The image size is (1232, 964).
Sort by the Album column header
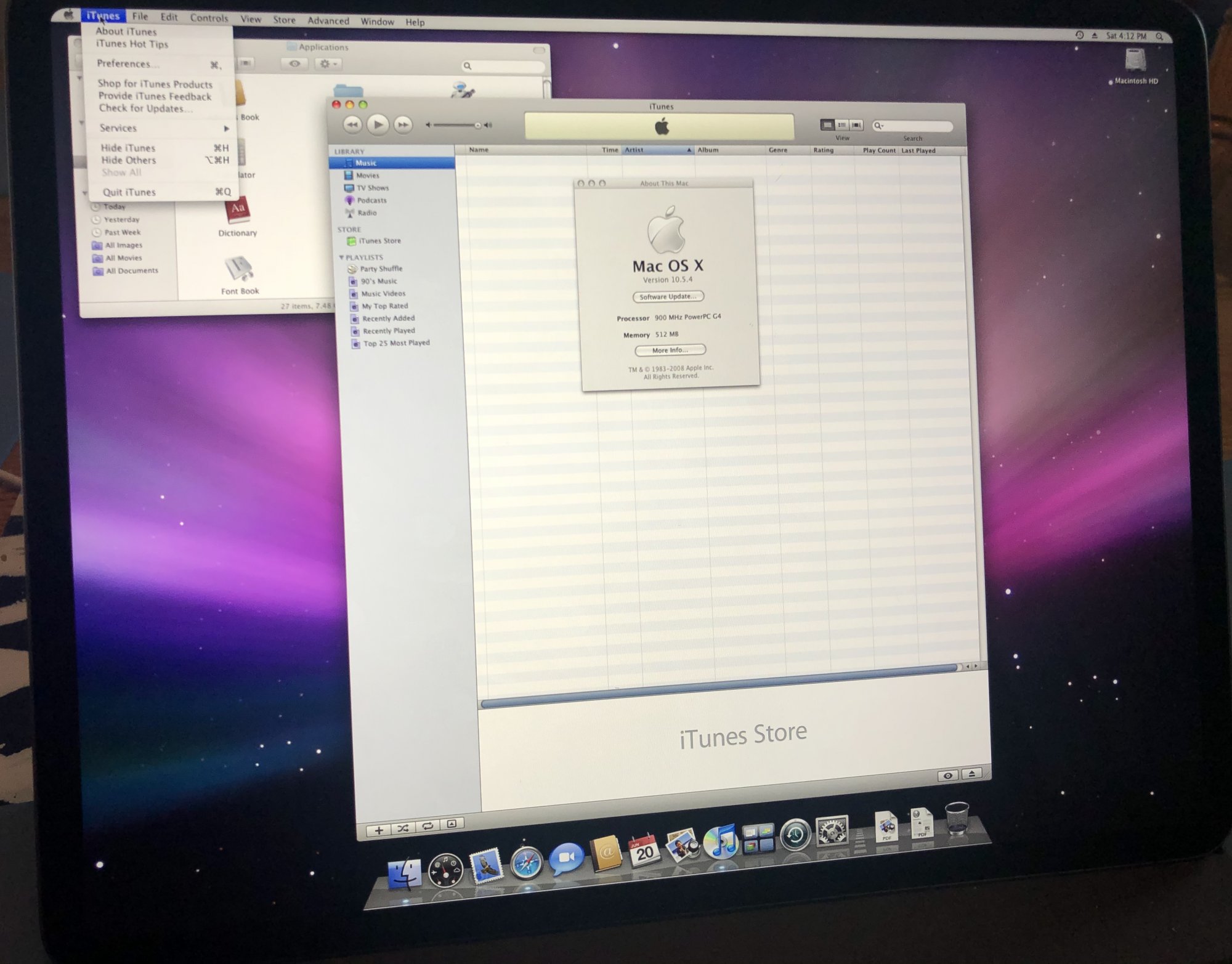pyautogui.click(x=730, y=150)
